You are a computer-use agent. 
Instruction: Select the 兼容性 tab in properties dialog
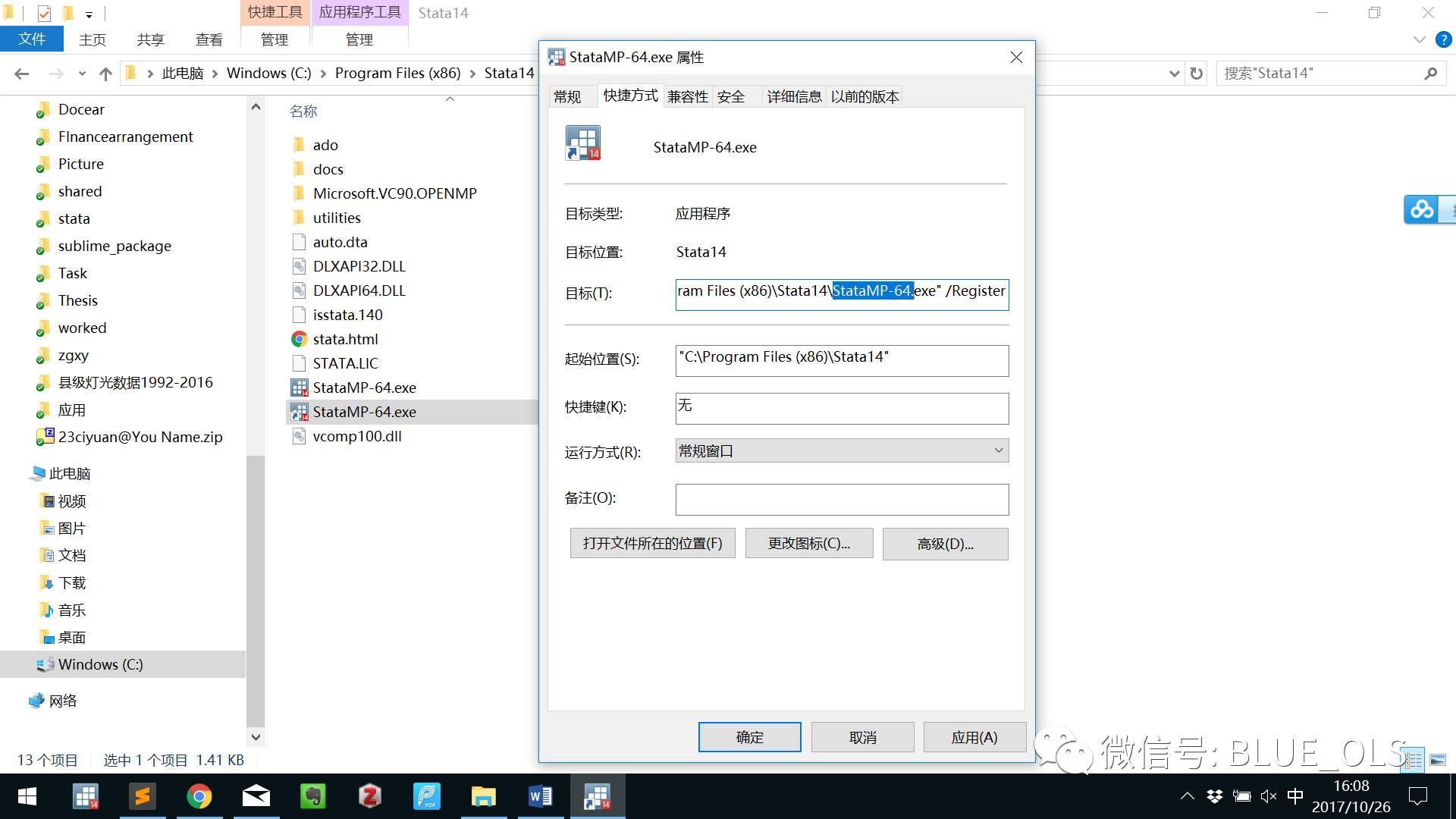pyautogui.click(x=688, y=96)
